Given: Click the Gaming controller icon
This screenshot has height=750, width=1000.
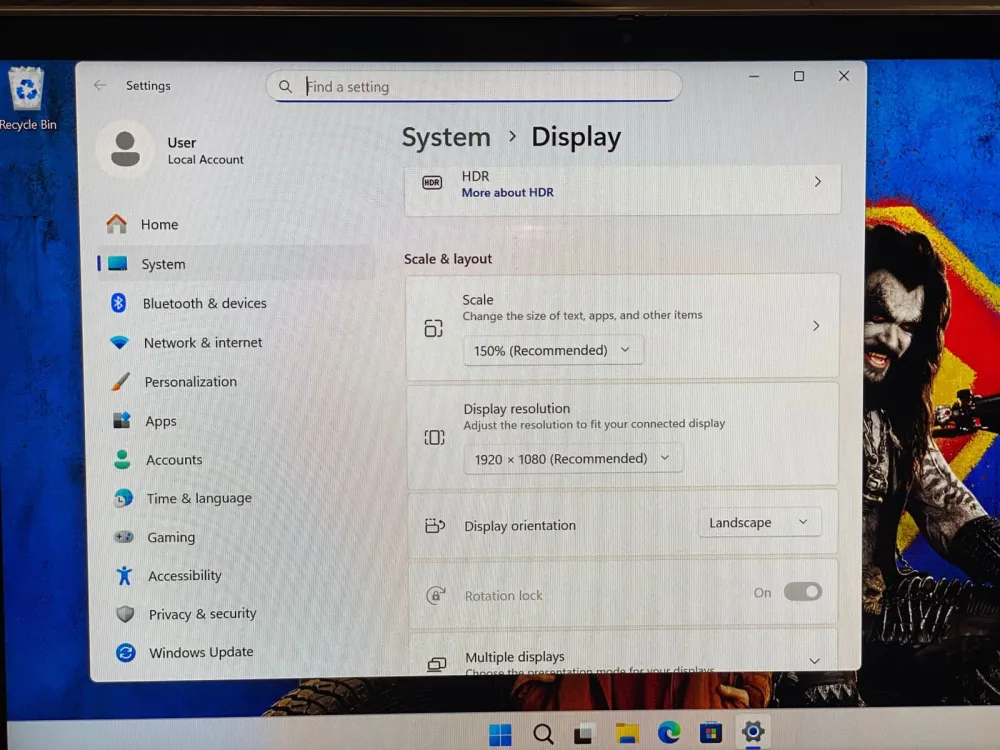Looking at the screenshot, I should click(124, 537).
